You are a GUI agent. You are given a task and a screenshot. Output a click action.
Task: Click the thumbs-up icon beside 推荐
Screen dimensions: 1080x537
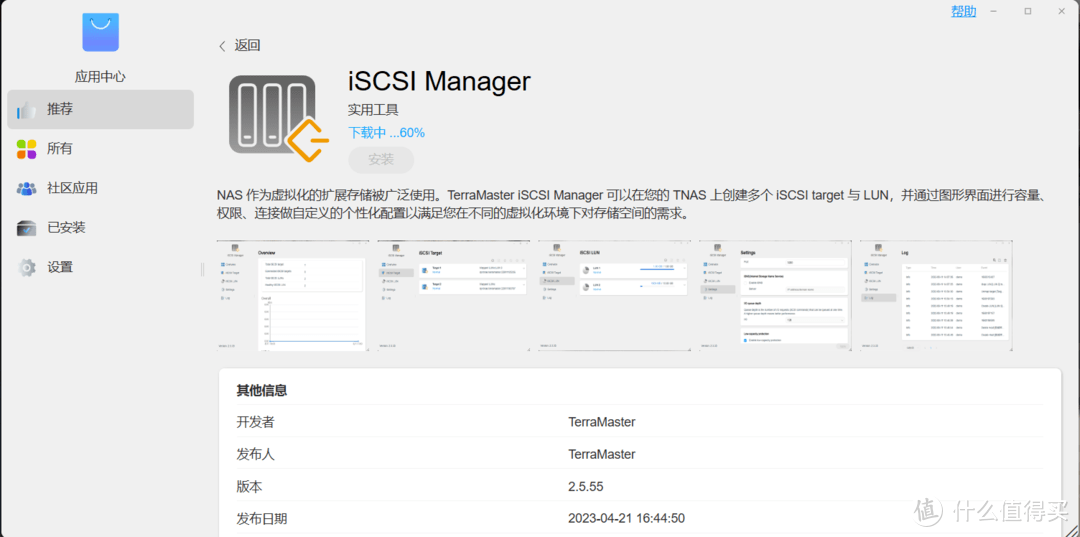(26, 109)
